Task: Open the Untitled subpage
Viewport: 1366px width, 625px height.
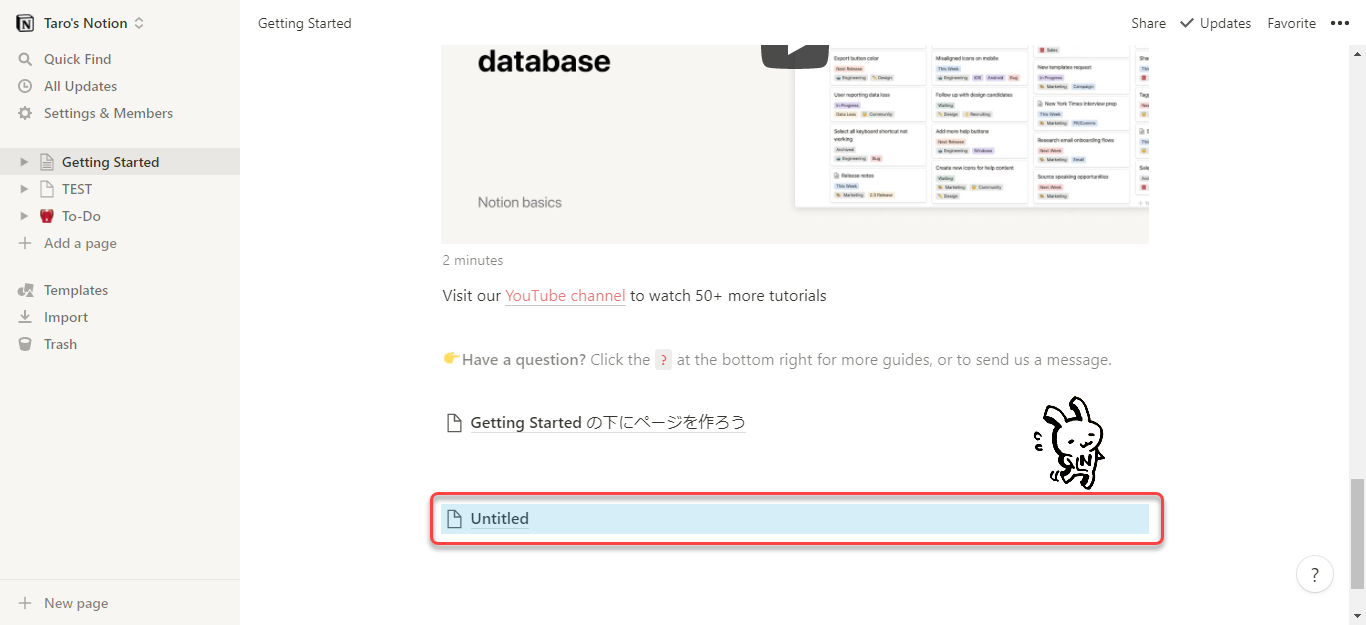Action: pos(795,519)
